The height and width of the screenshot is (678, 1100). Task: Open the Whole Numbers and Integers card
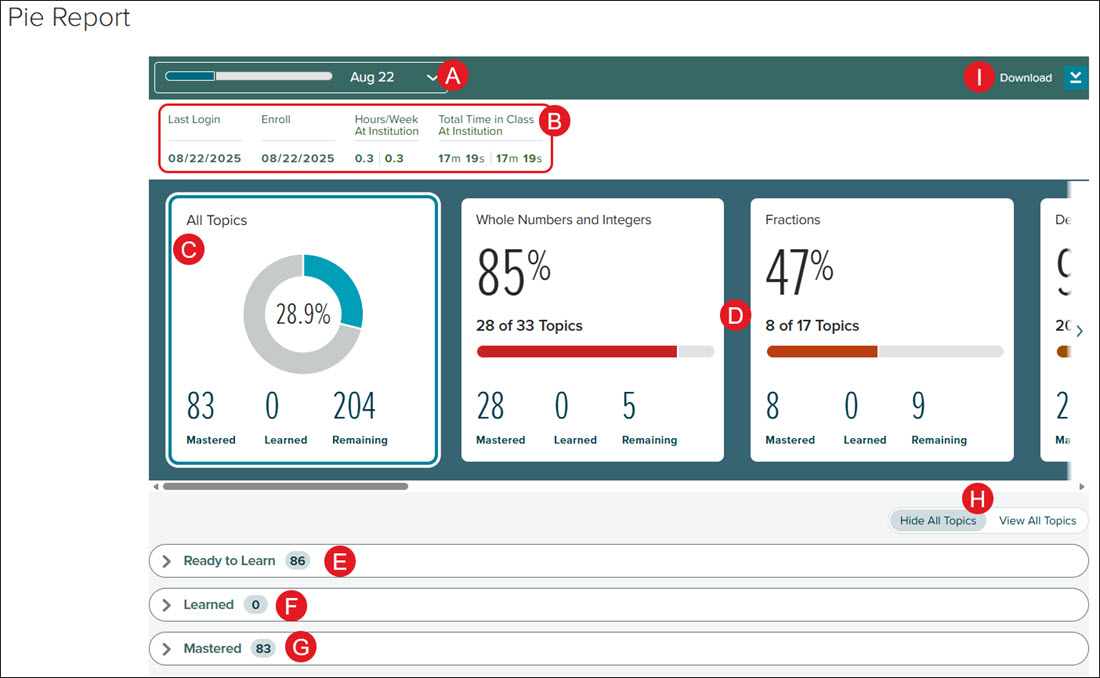tap(592, 330)
